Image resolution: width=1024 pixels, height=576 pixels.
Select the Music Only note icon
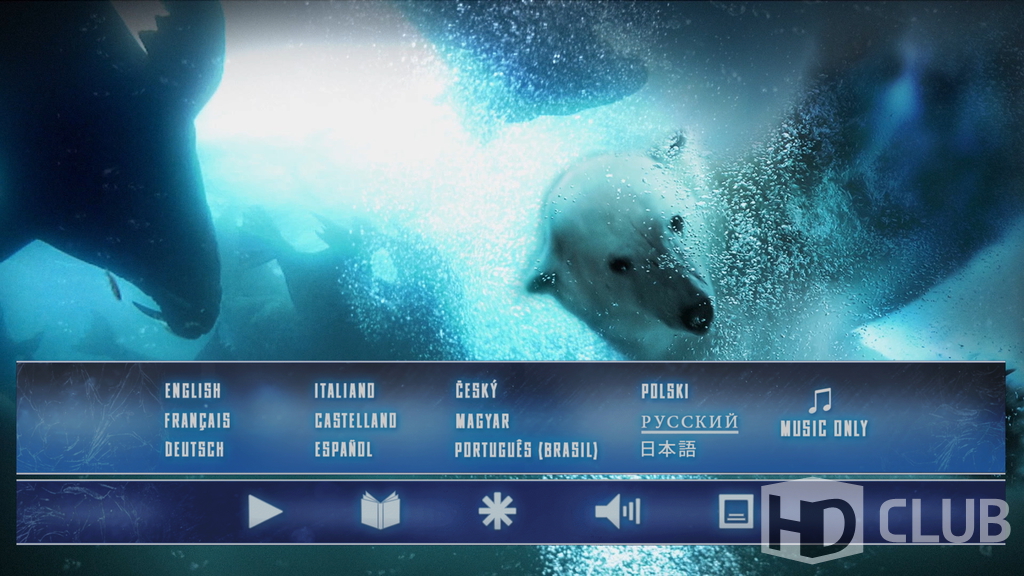coord(820,400)
